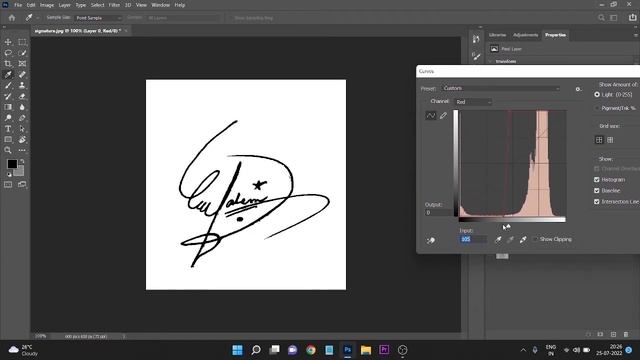Select the Clone Stamp tool
The height and width of the screenshot is (360, 640).
tap(22, 85)
